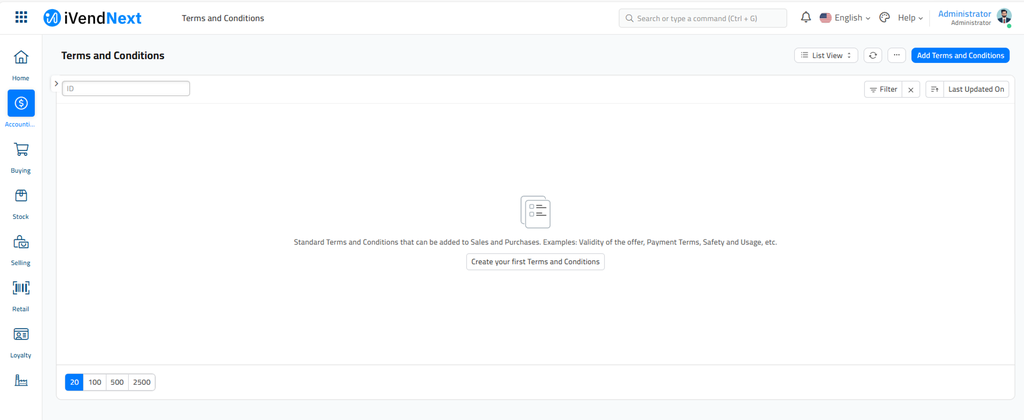Click the search or command bar
Screen dimensions: 1024x420
(x=703, y=18)
